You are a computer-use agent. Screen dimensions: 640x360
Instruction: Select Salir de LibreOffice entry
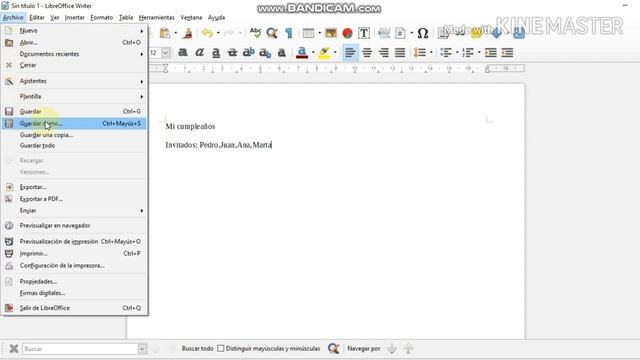pyautogui.click(x=74, y=308)
